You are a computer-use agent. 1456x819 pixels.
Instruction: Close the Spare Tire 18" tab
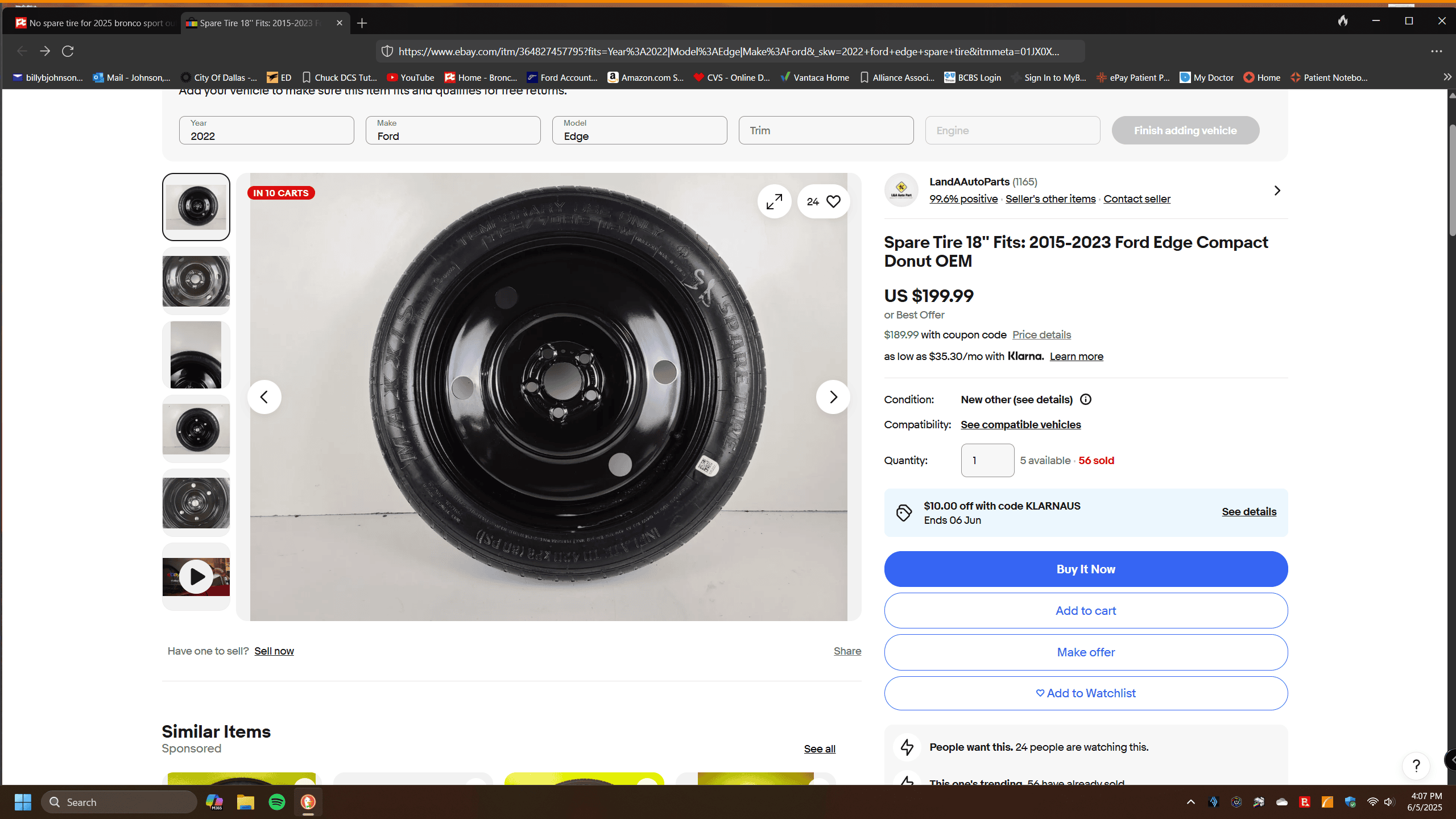coord(340,23)
